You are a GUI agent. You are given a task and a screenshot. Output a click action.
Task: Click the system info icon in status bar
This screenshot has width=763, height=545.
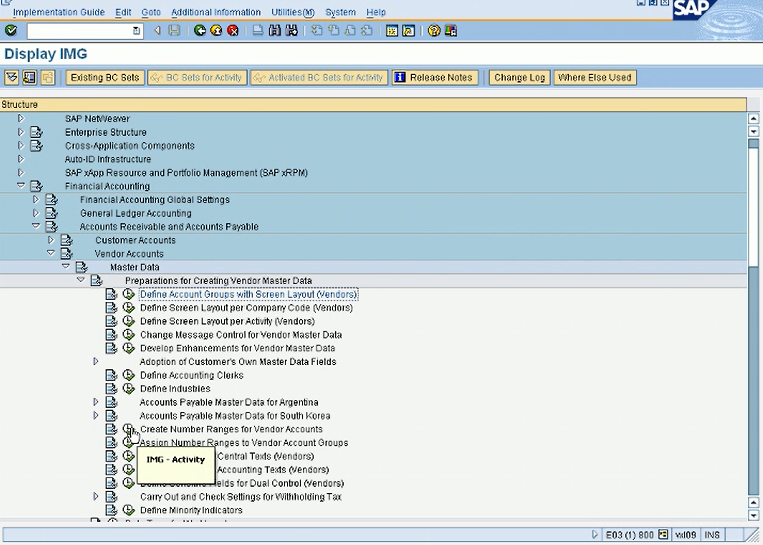tap(663, 534)
